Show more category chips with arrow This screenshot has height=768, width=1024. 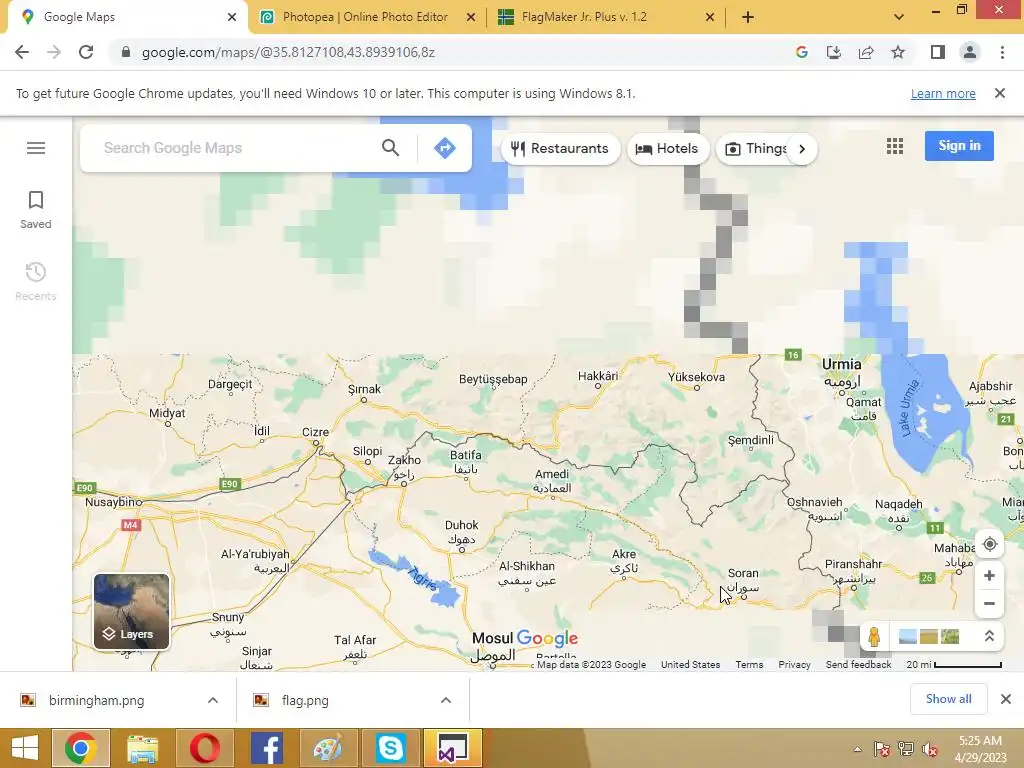[x=802, y=149]
